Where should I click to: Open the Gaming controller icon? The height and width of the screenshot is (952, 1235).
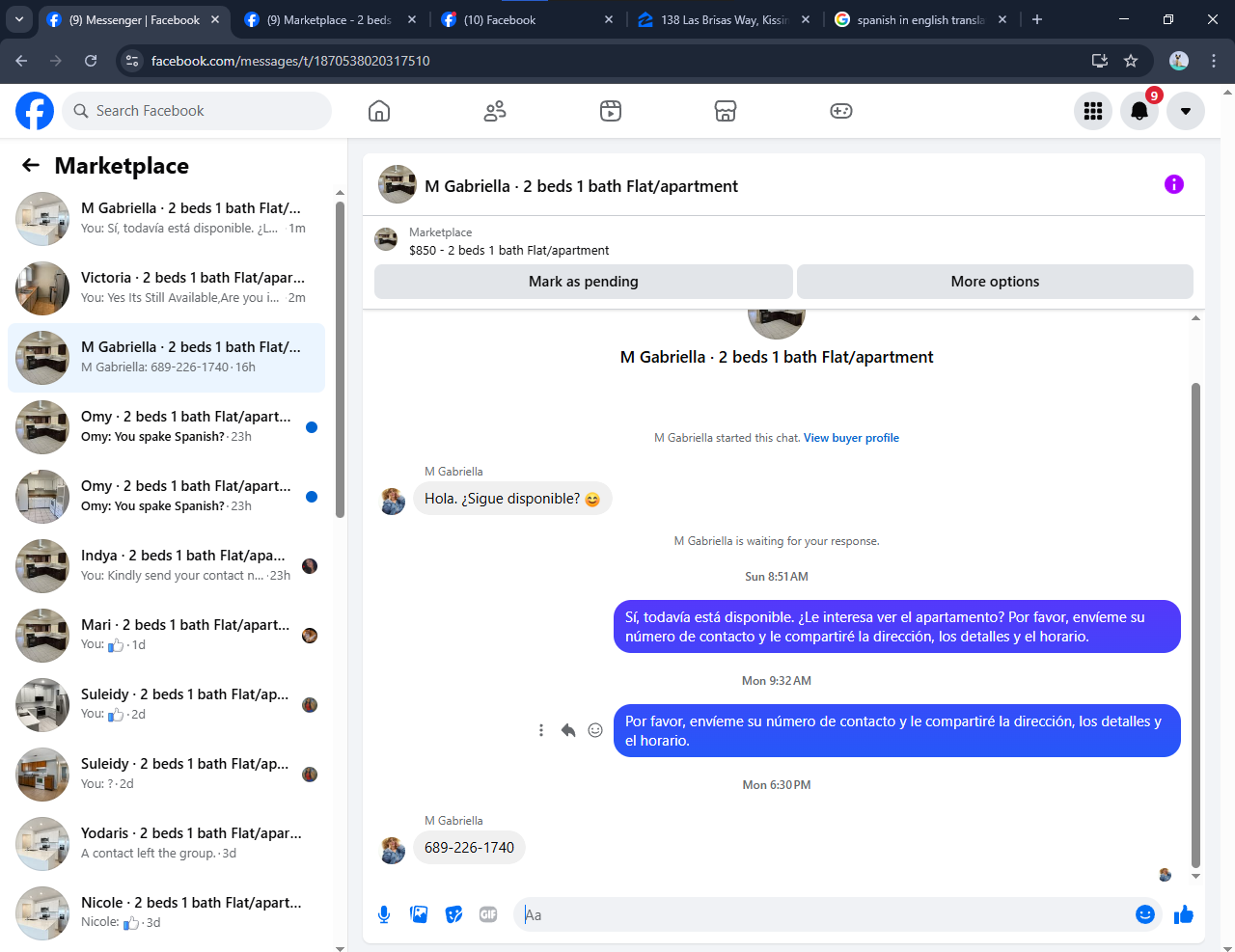(841, 111)
